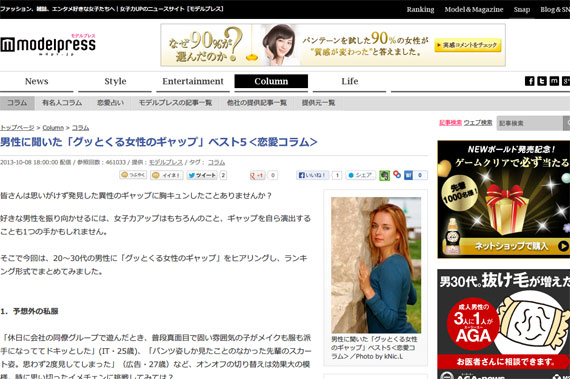Open the modelpress Twitter page icon
Viewport: 570px width, 379px height.
click(x=542, y=81)
